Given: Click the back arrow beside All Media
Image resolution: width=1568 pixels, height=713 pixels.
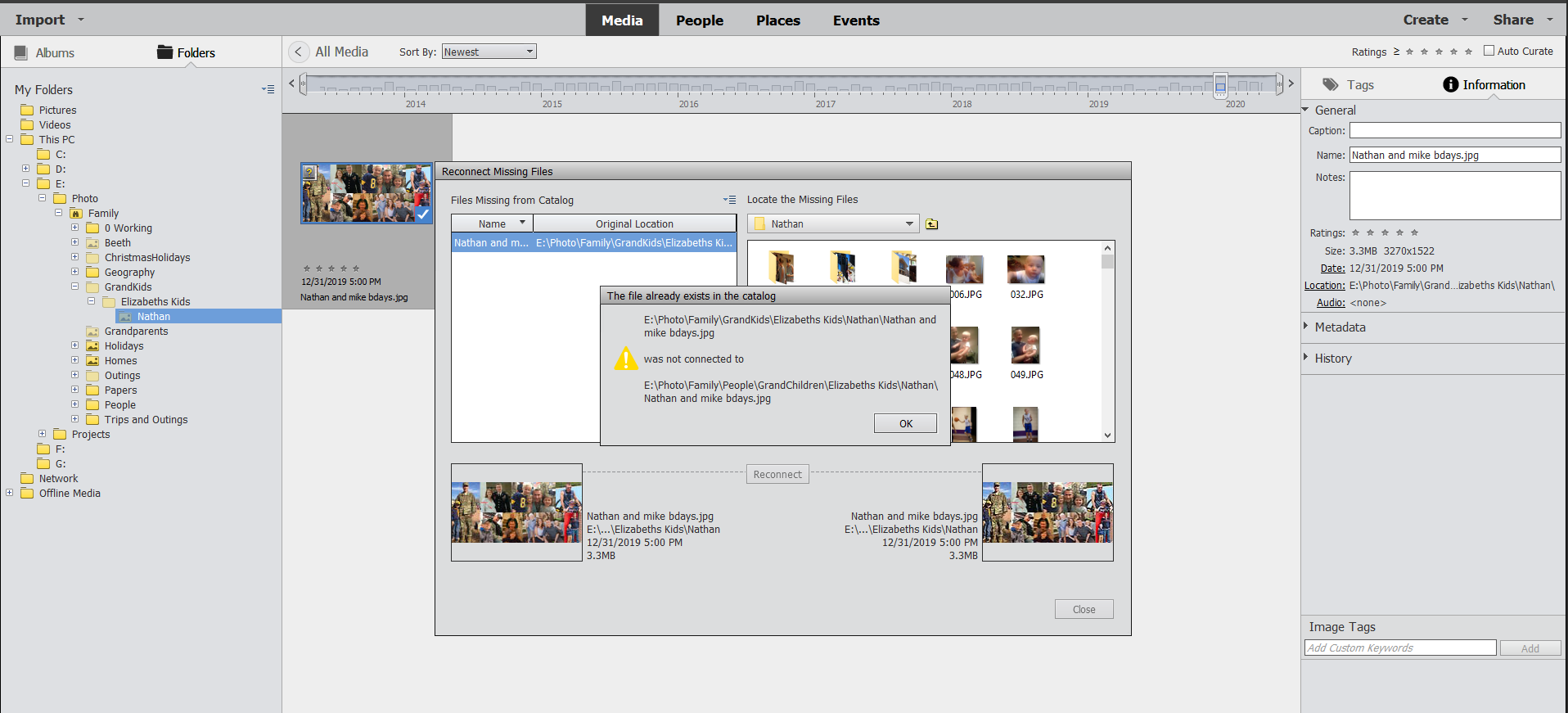Looking at the screenshot, I should (x=299, y=52).
